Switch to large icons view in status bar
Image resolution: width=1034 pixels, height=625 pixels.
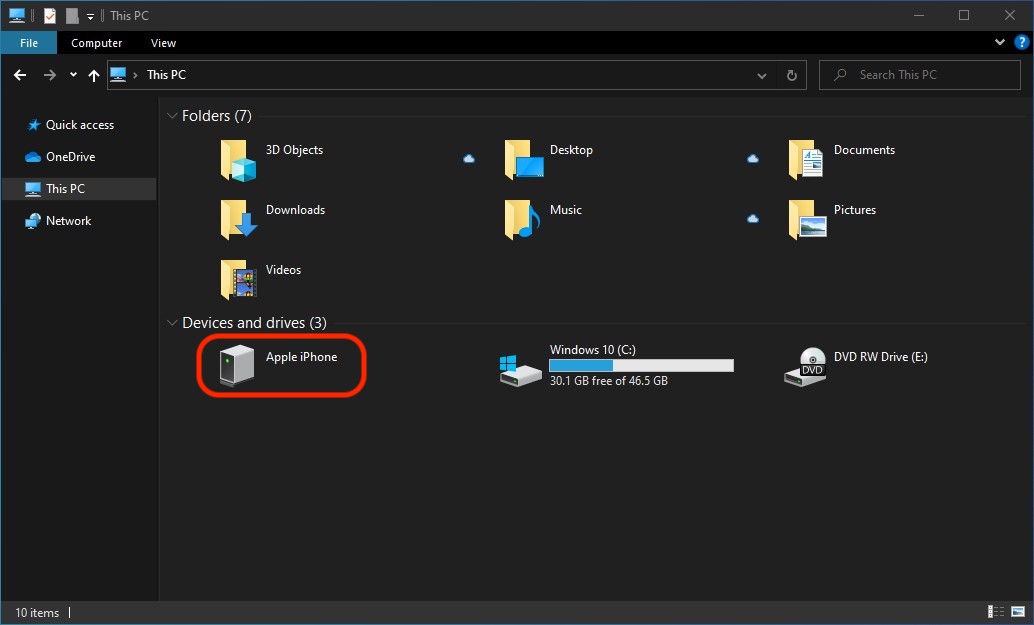(x=1017, y=612)
